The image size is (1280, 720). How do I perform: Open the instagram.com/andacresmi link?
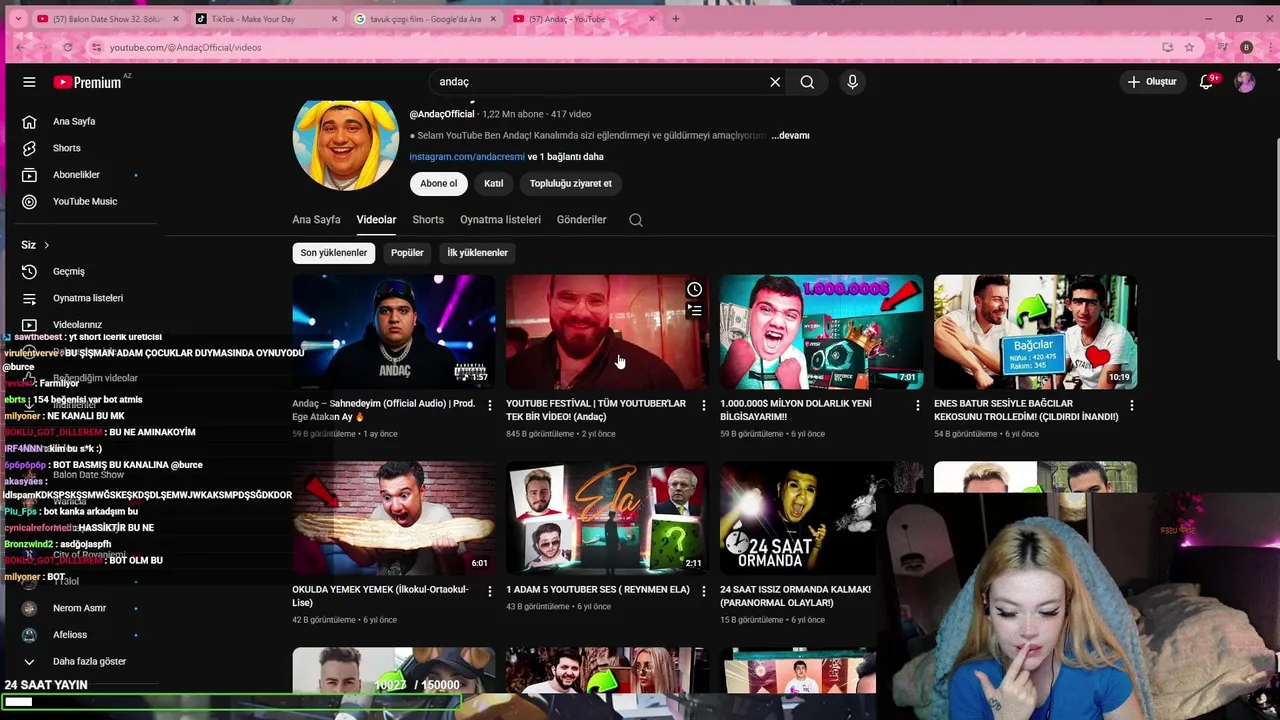point(466,156)
